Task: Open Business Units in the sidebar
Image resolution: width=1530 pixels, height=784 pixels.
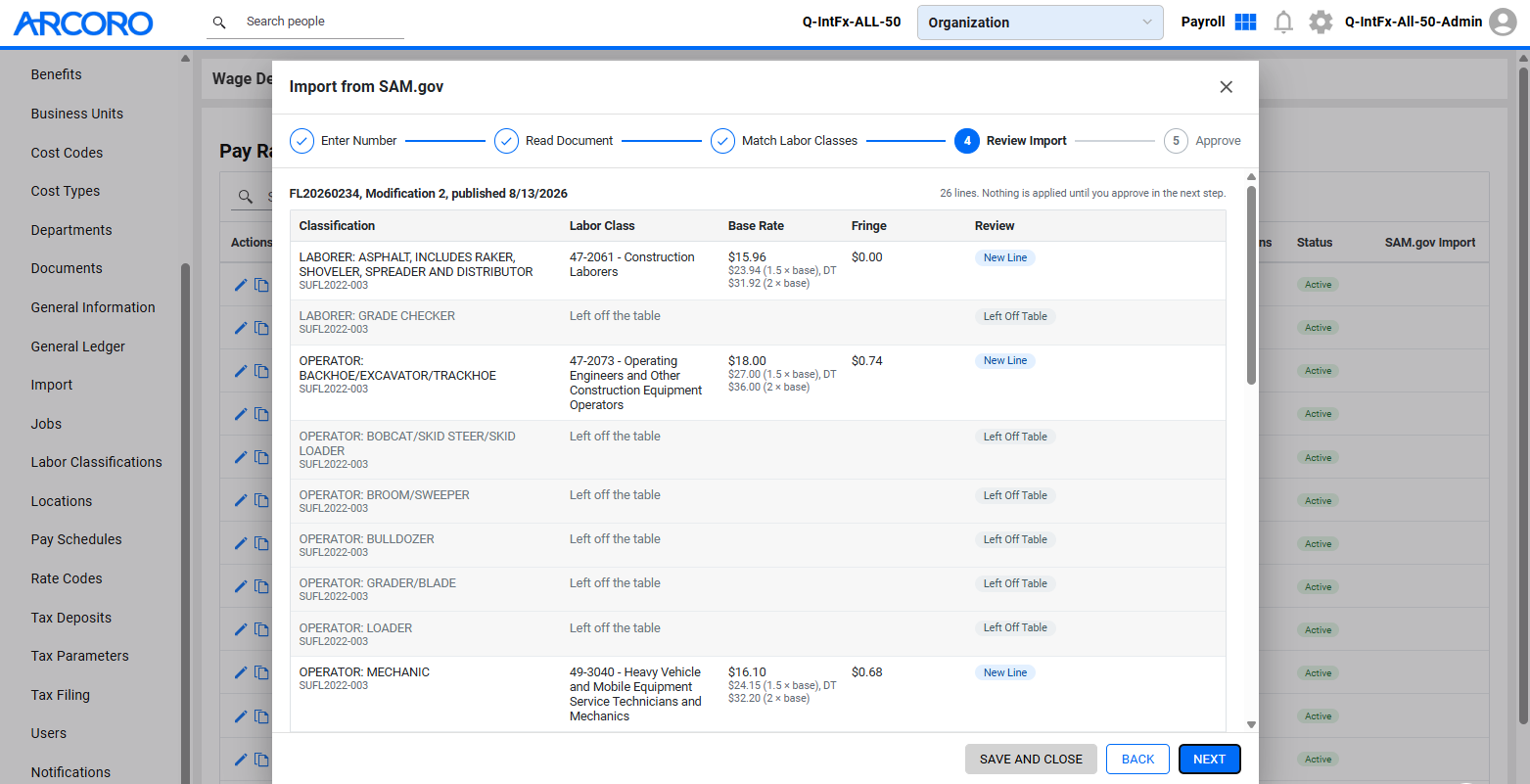Action: (x=77, y=114)
